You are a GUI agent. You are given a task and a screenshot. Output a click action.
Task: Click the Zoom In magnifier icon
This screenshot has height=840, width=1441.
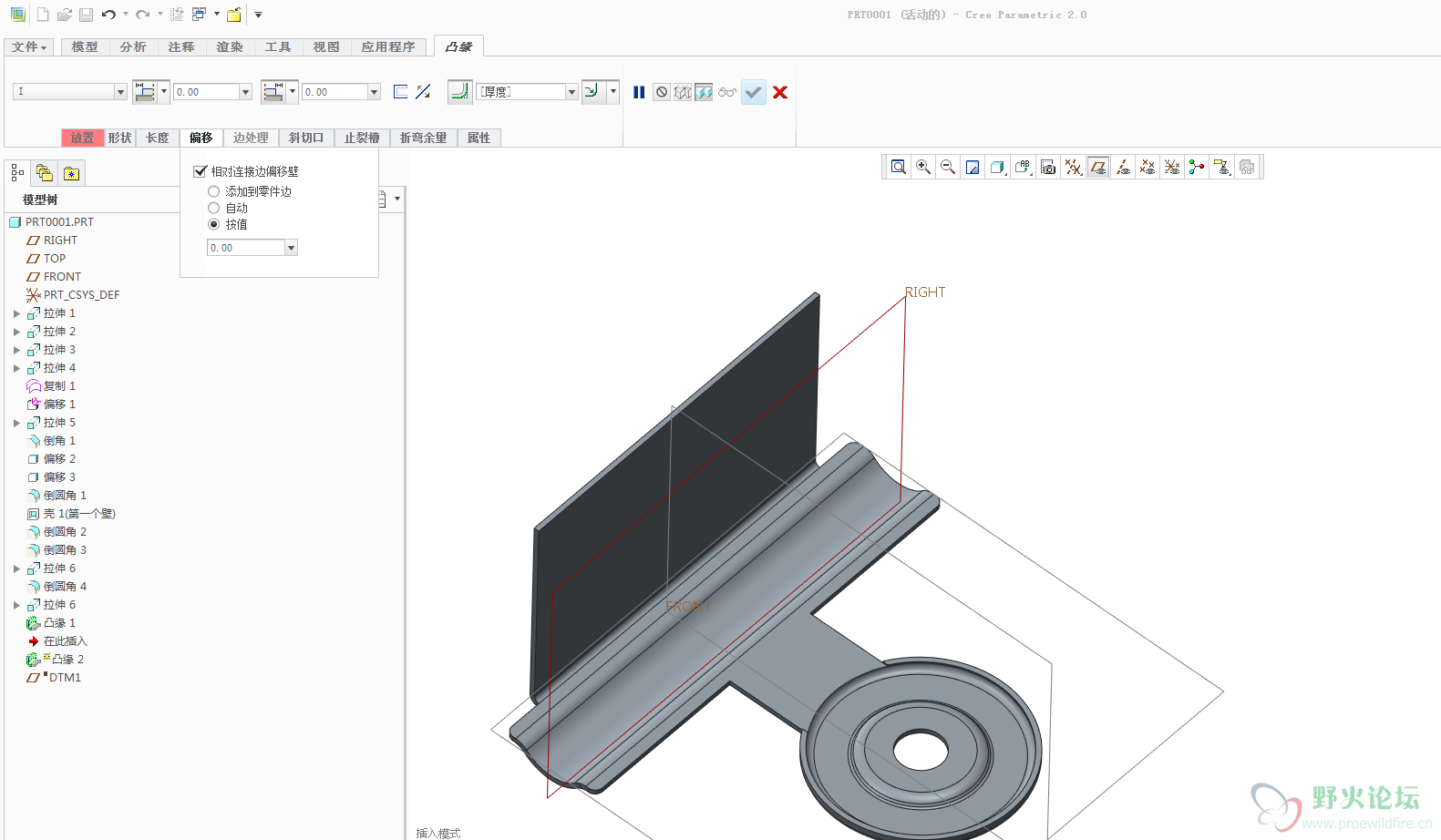coord(923,167)
